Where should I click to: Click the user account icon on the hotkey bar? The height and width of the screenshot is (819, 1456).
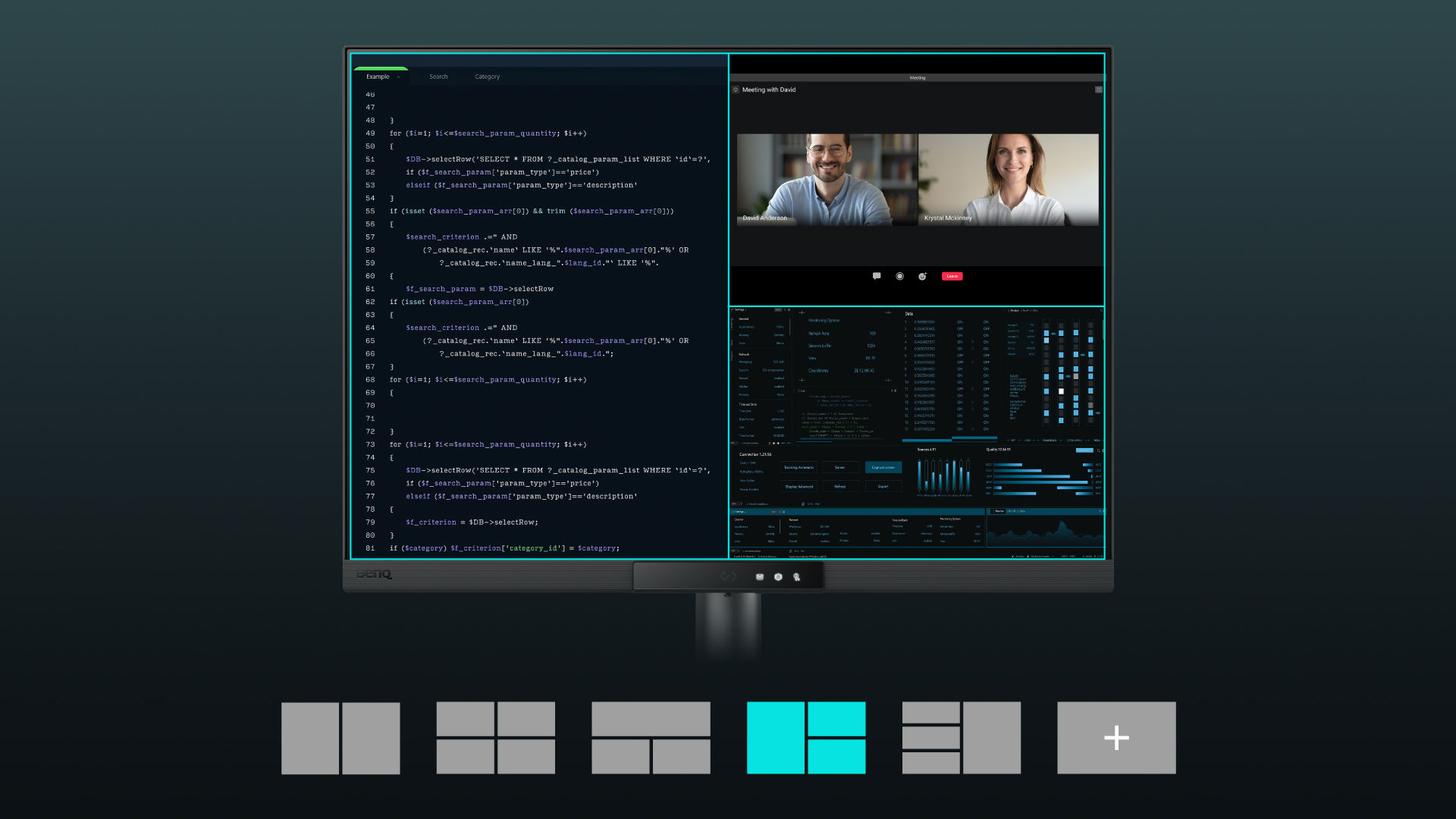[796, 577]
